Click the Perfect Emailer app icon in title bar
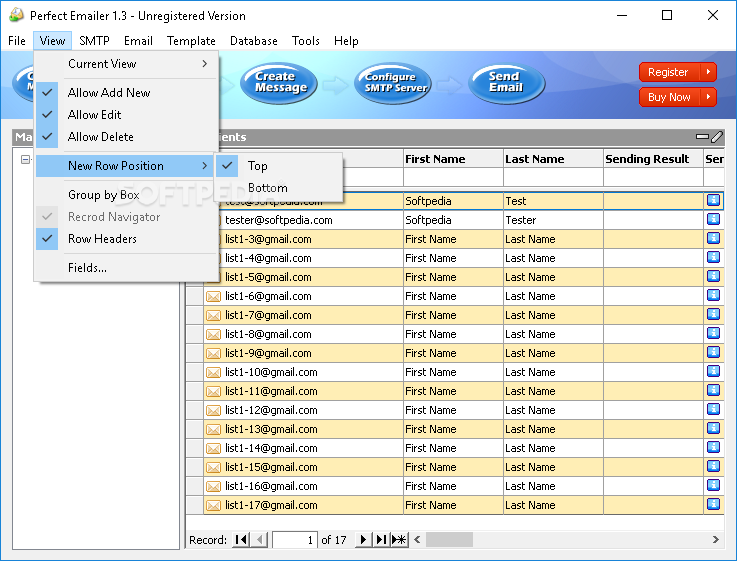 16,15
